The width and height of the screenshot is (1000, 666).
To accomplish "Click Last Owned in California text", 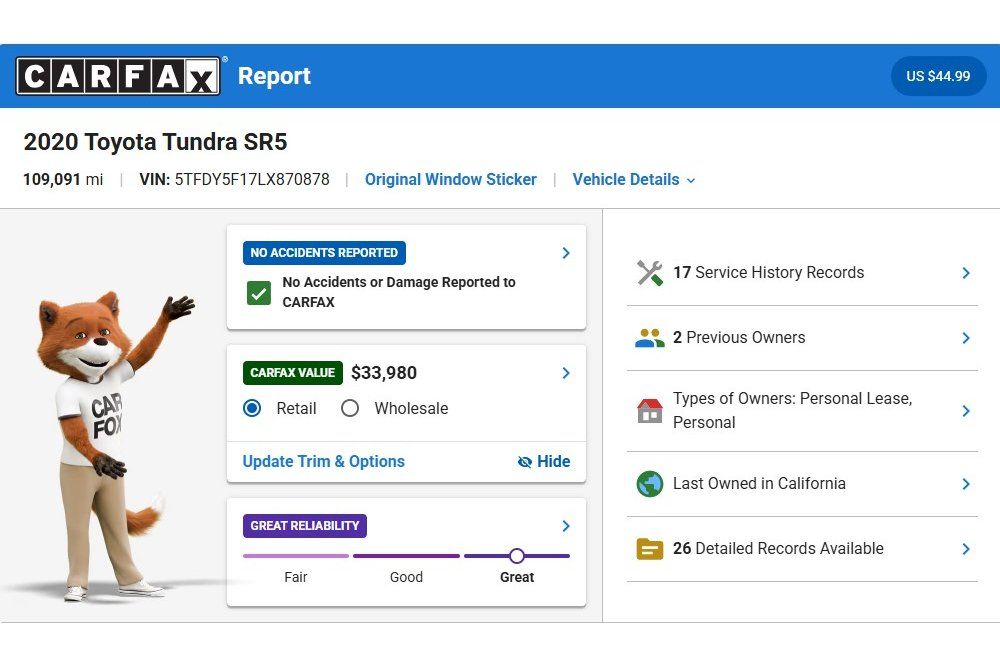I will point(759,484).
